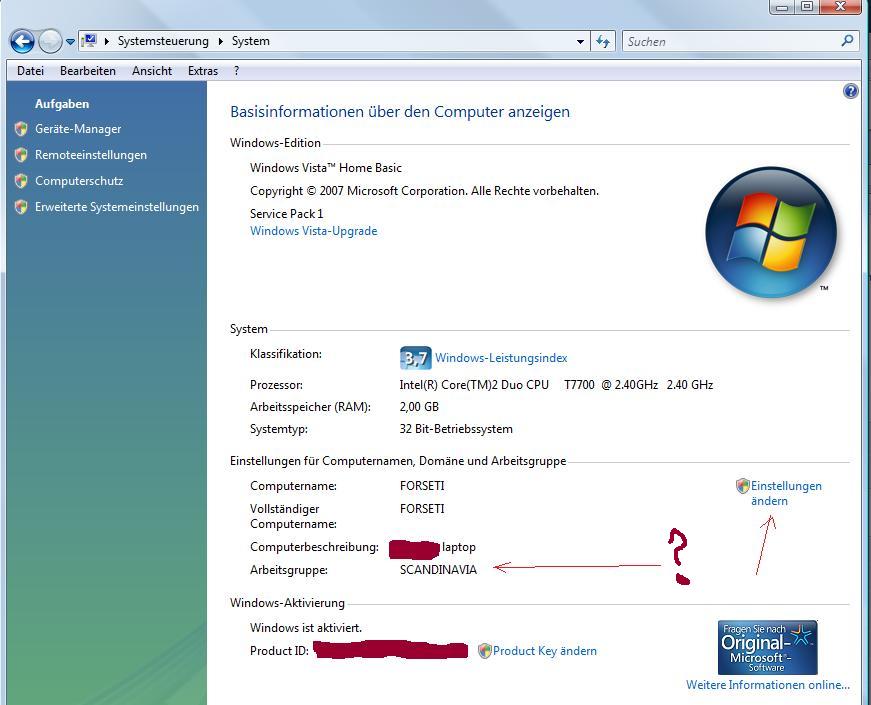The height and width of the screenshot is (705, 871).
Task: Expand the root breadcrumb arrow before Systemsteuerung
Action: click(x=106, y=41)
